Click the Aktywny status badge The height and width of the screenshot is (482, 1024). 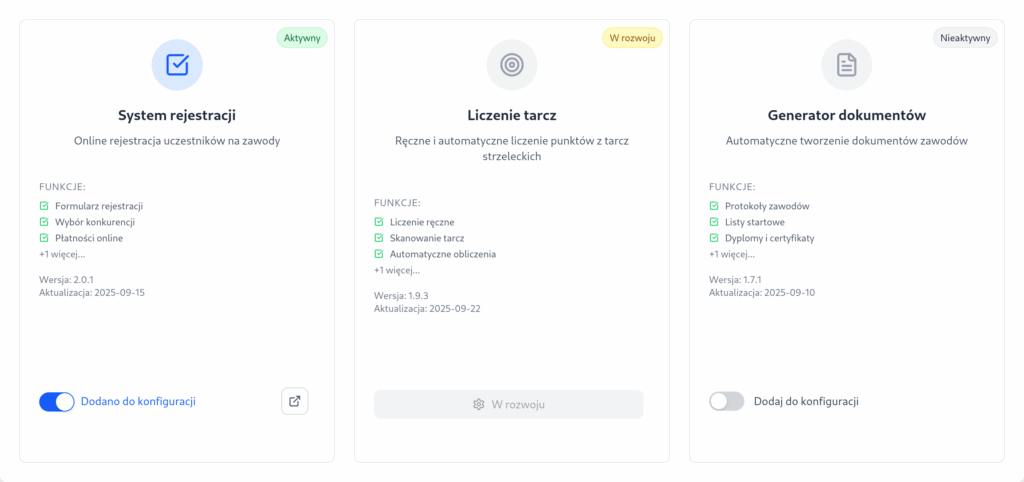pyautogui.click(x=301, y=37)
